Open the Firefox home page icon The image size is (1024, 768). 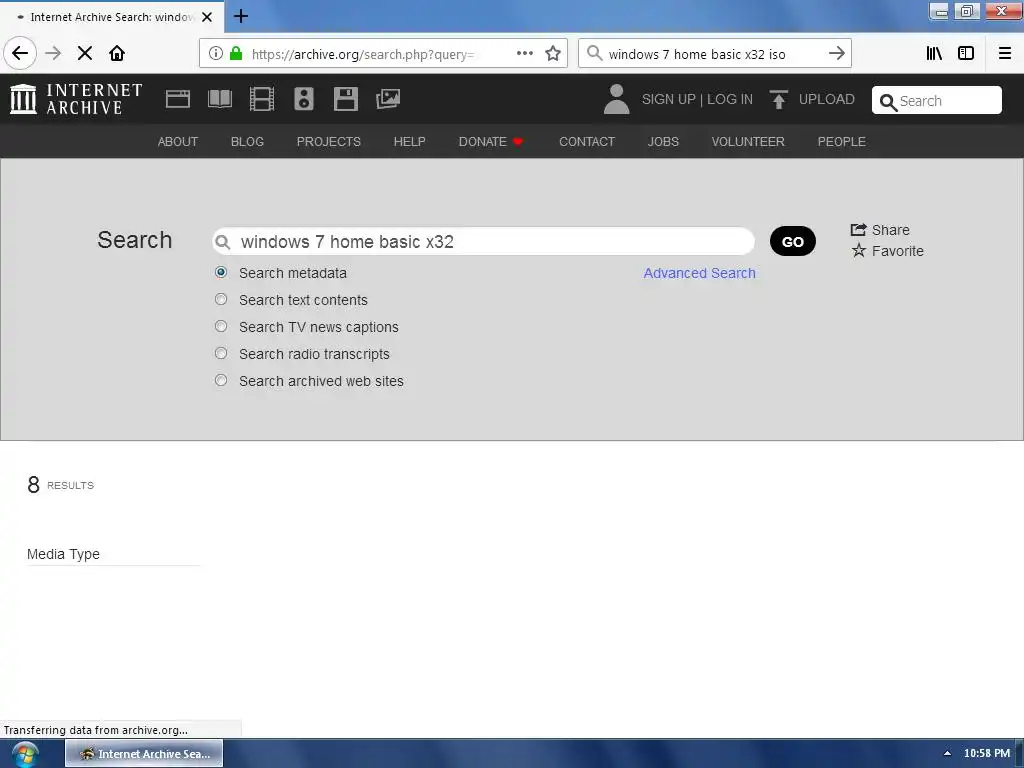point(117,53)
